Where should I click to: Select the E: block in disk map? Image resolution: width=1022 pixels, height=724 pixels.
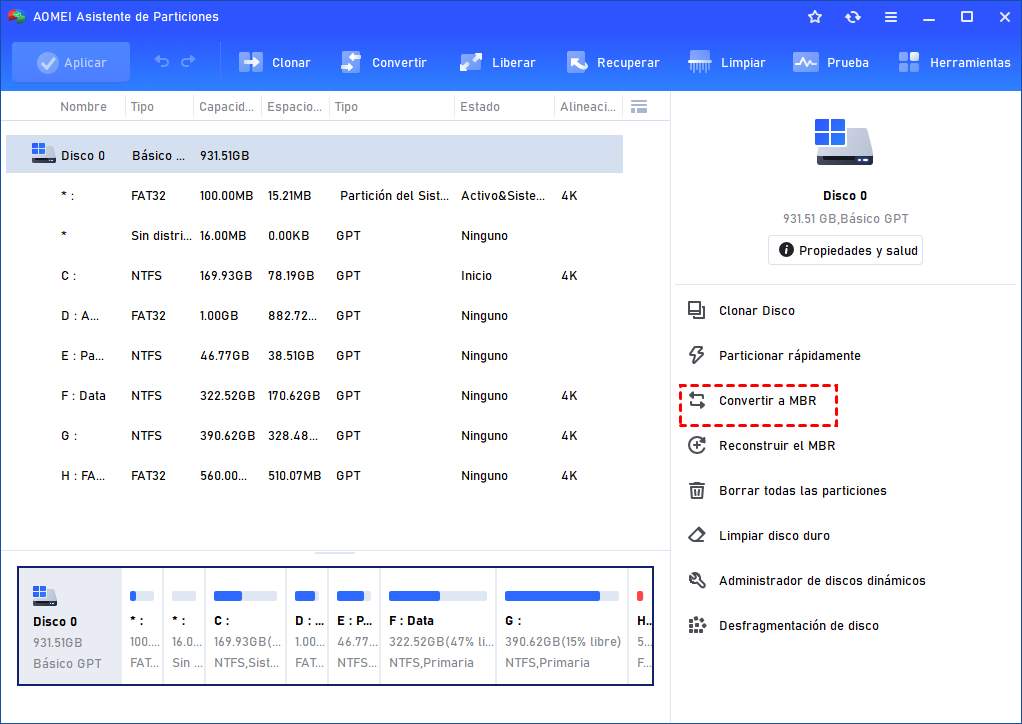pyautogui.click(x=355, y=626)
